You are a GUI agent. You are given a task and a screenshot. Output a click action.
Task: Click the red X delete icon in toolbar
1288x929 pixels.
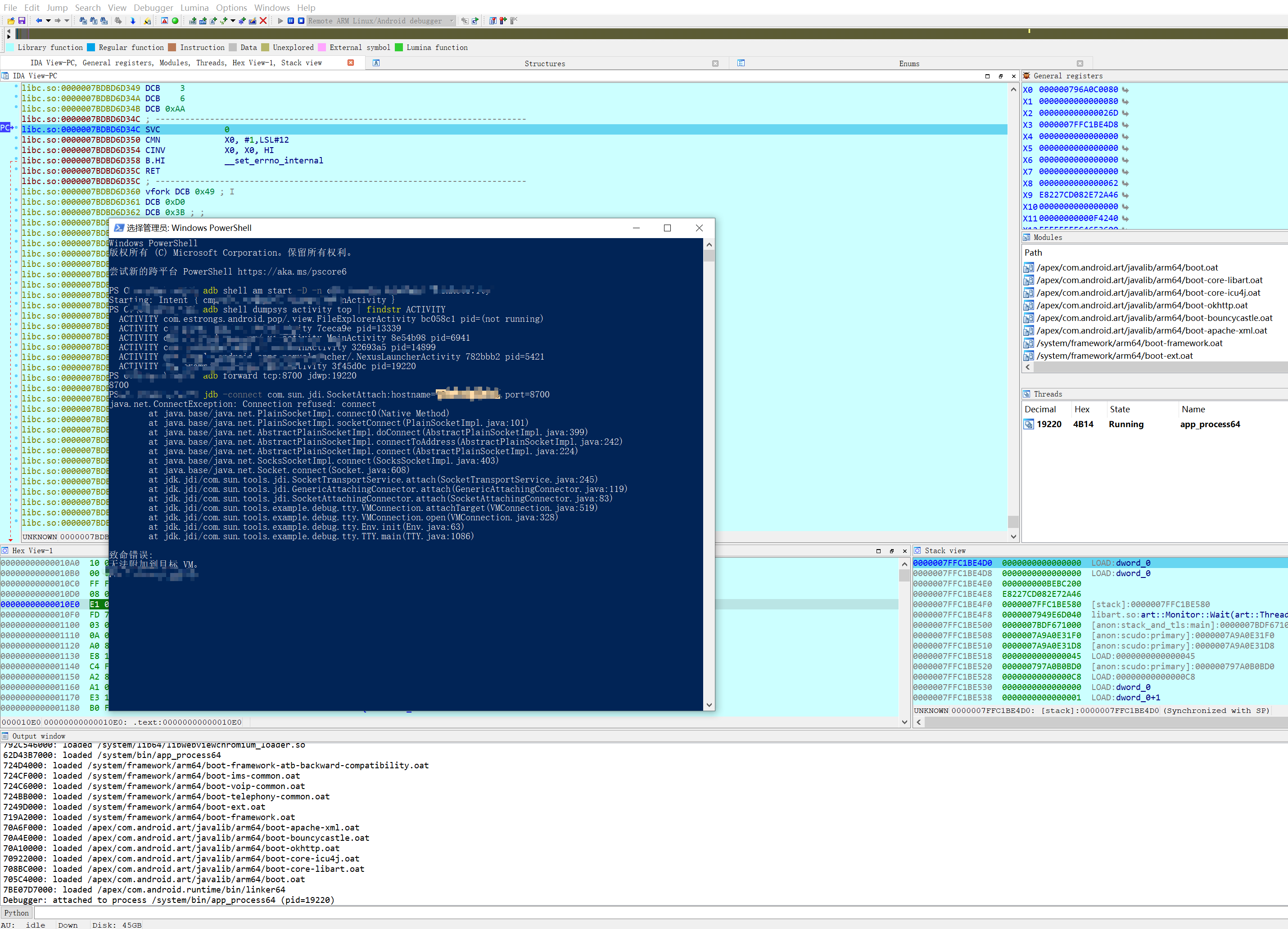[263, 21]
